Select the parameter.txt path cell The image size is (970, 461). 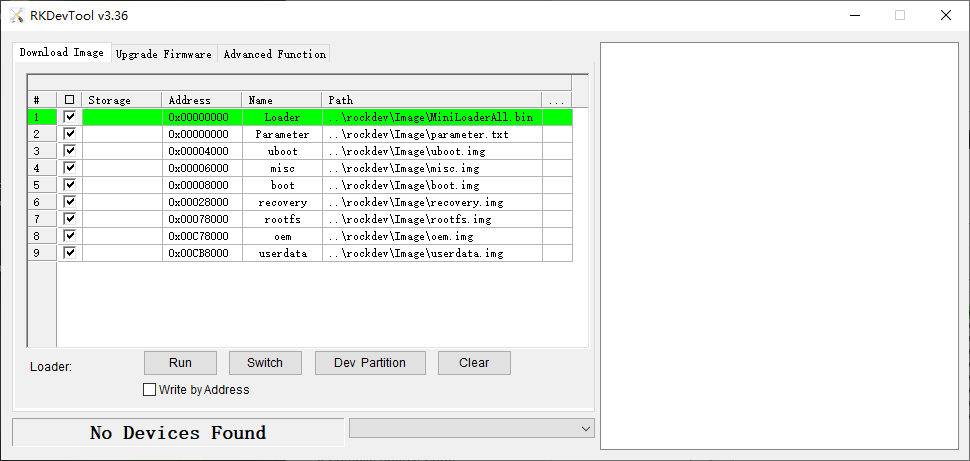point(432,134)
